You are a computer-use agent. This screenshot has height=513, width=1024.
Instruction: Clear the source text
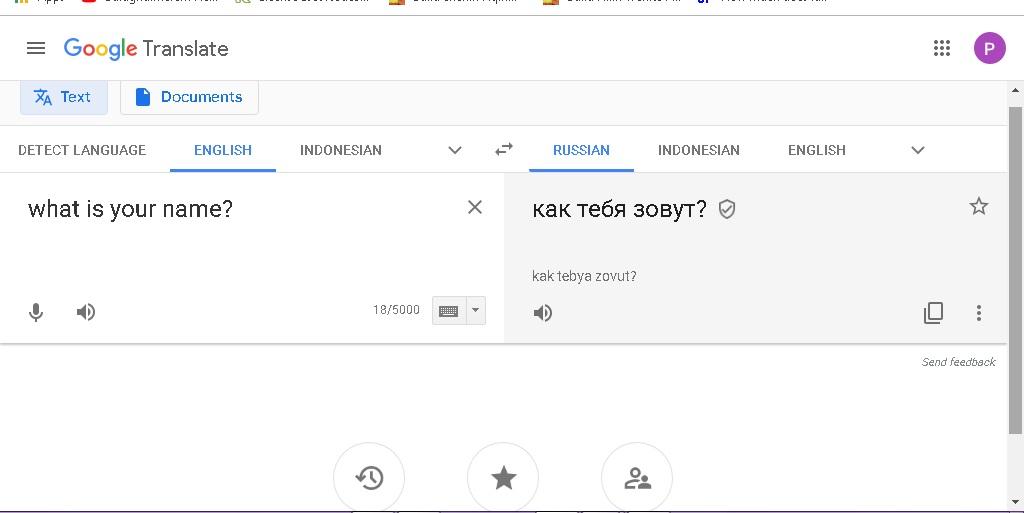pyautogui.click(x=475, y=207)
